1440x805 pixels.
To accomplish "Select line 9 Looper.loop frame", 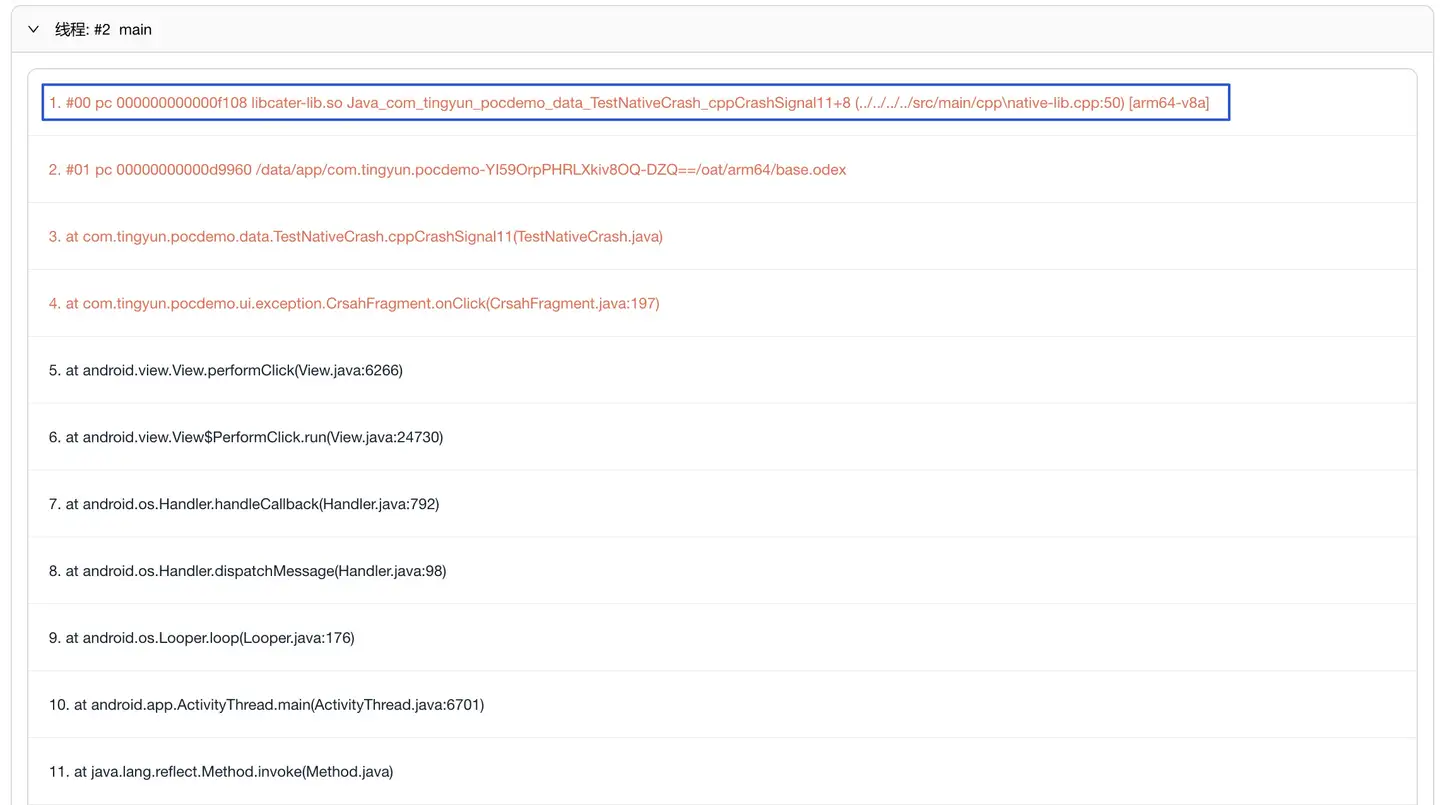I will [202, 638].
